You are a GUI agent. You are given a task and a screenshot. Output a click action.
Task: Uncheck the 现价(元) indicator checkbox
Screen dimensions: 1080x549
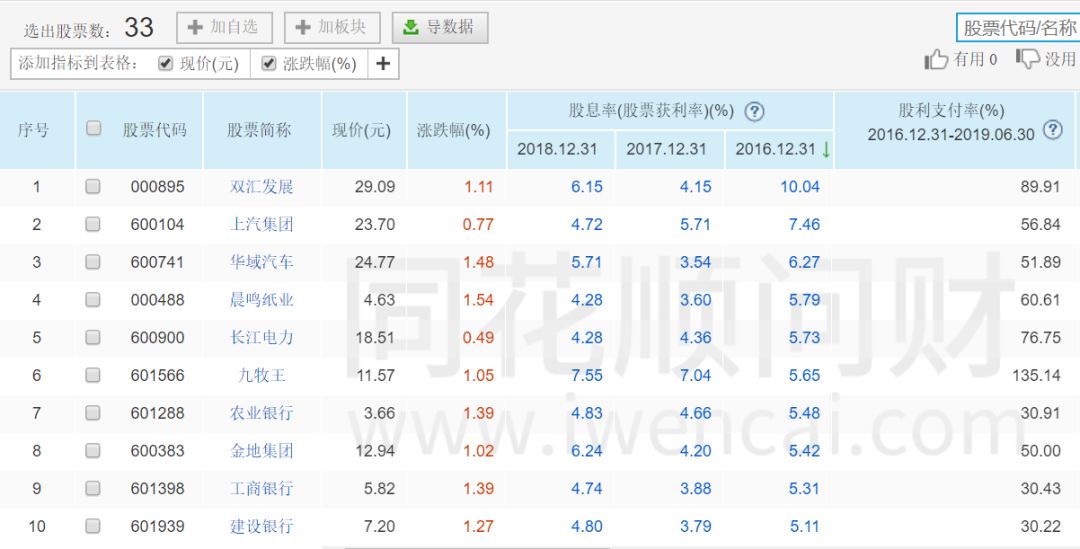click(165, 63)
